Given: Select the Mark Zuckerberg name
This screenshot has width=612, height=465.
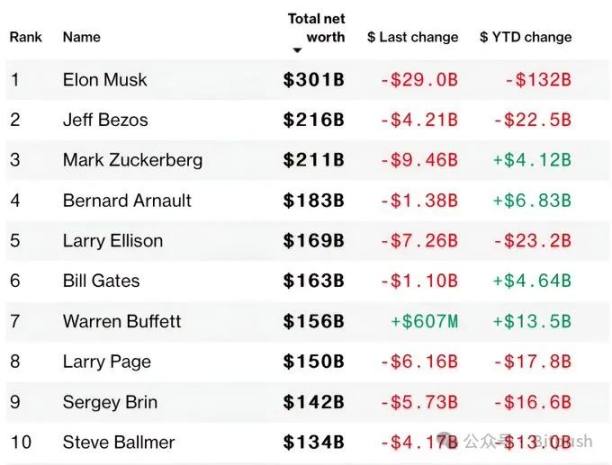Looking at the screenshot, I should coord(132,160).
